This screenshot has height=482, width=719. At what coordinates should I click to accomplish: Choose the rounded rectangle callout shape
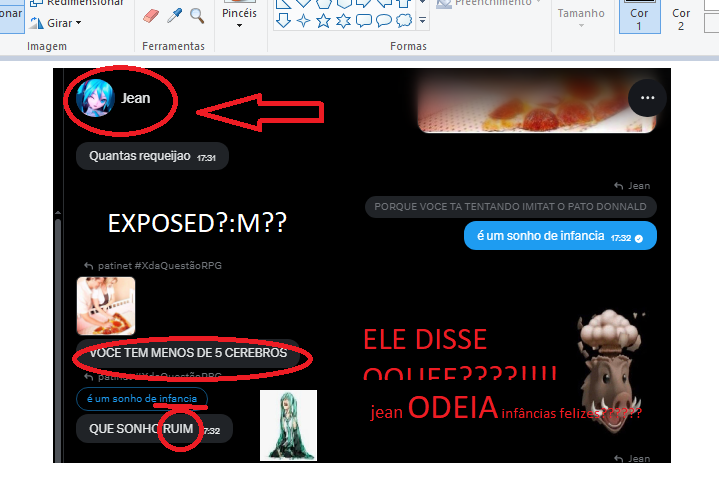pos(364,21)
